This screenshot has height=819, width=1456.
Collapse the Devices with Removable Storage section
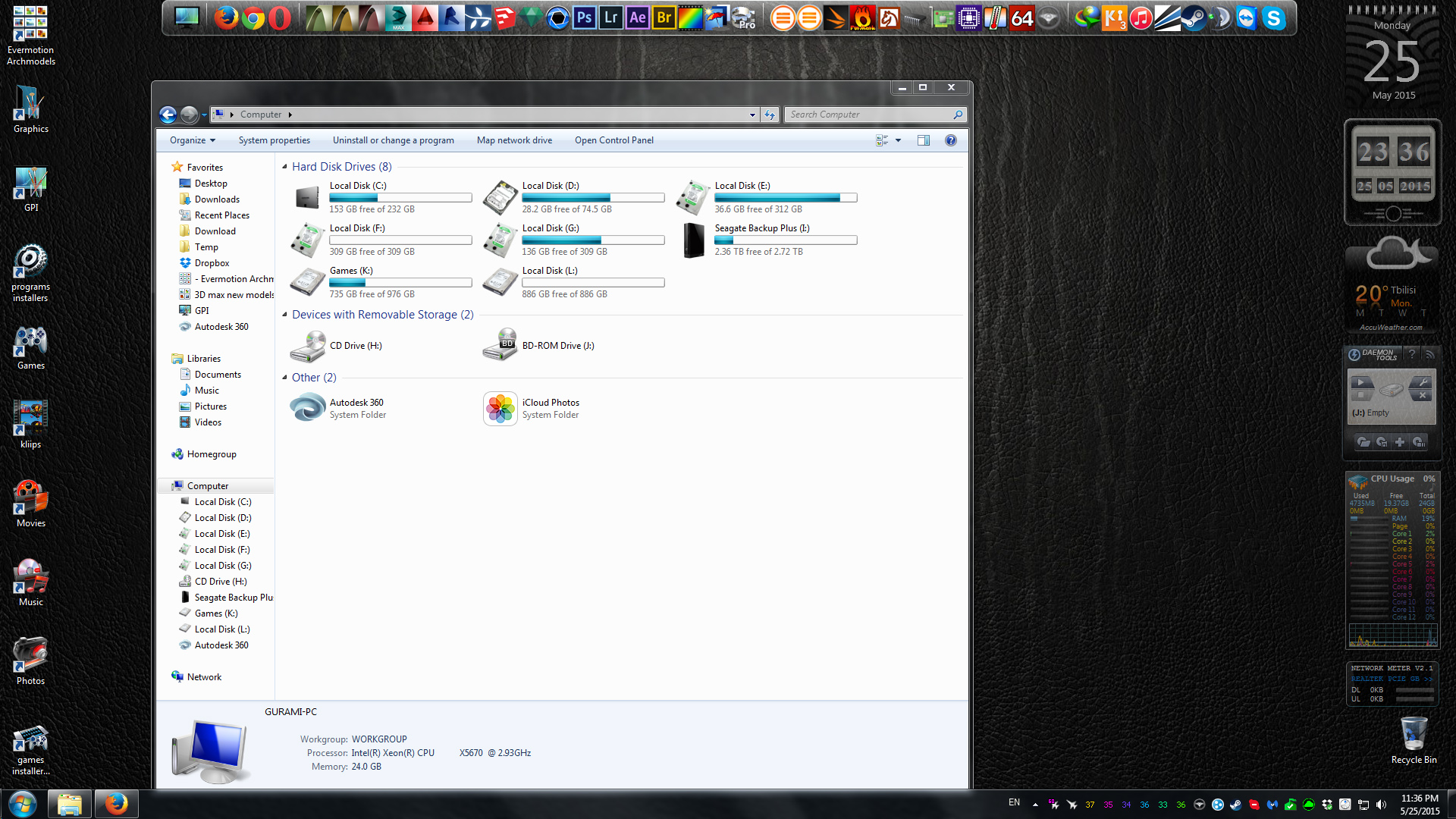(x=283, y=314)
